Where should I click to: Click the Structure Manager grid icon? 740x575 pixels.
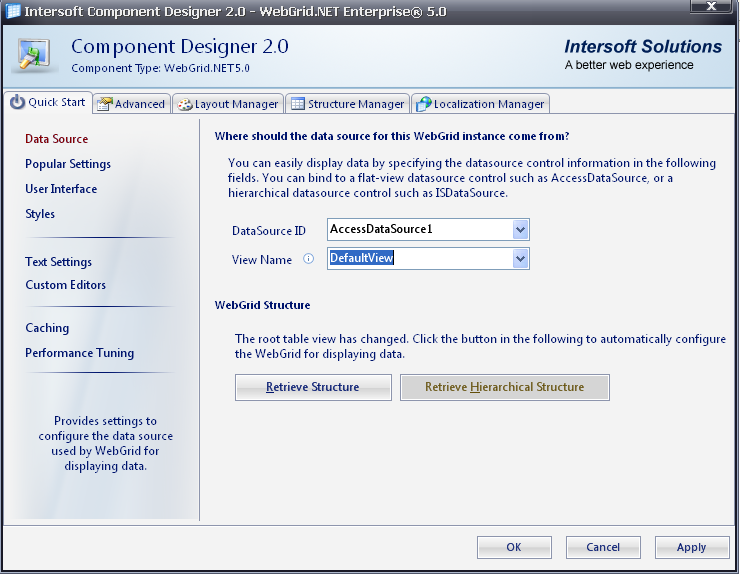[x=298, y=103]
